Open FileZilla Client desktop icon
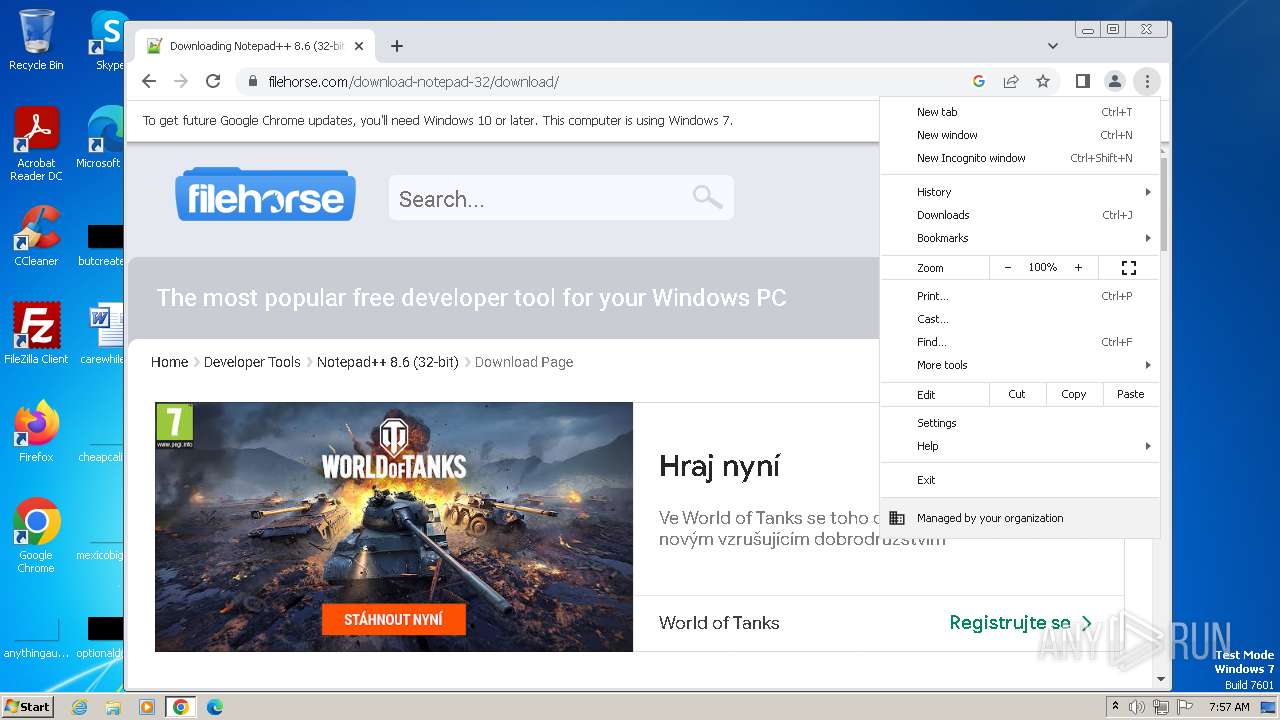The image size is (1280, 720). (36, 334)
